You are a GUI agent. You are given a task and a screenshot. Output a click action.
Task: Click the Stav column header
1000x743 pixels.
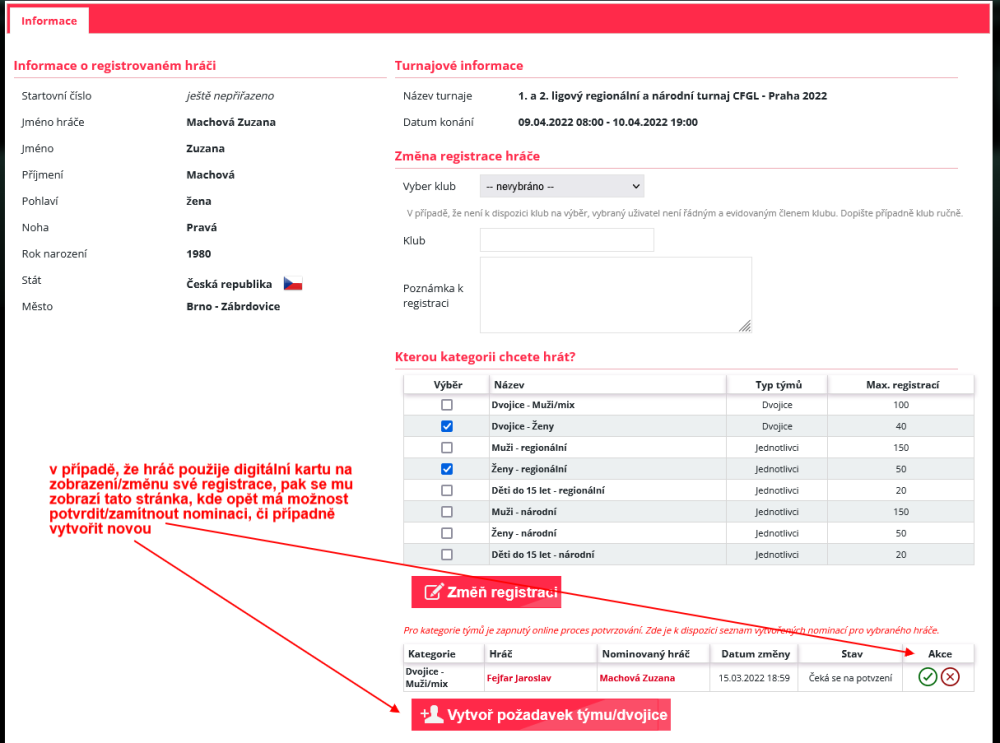pyautogui.click(x=851, y=654)
